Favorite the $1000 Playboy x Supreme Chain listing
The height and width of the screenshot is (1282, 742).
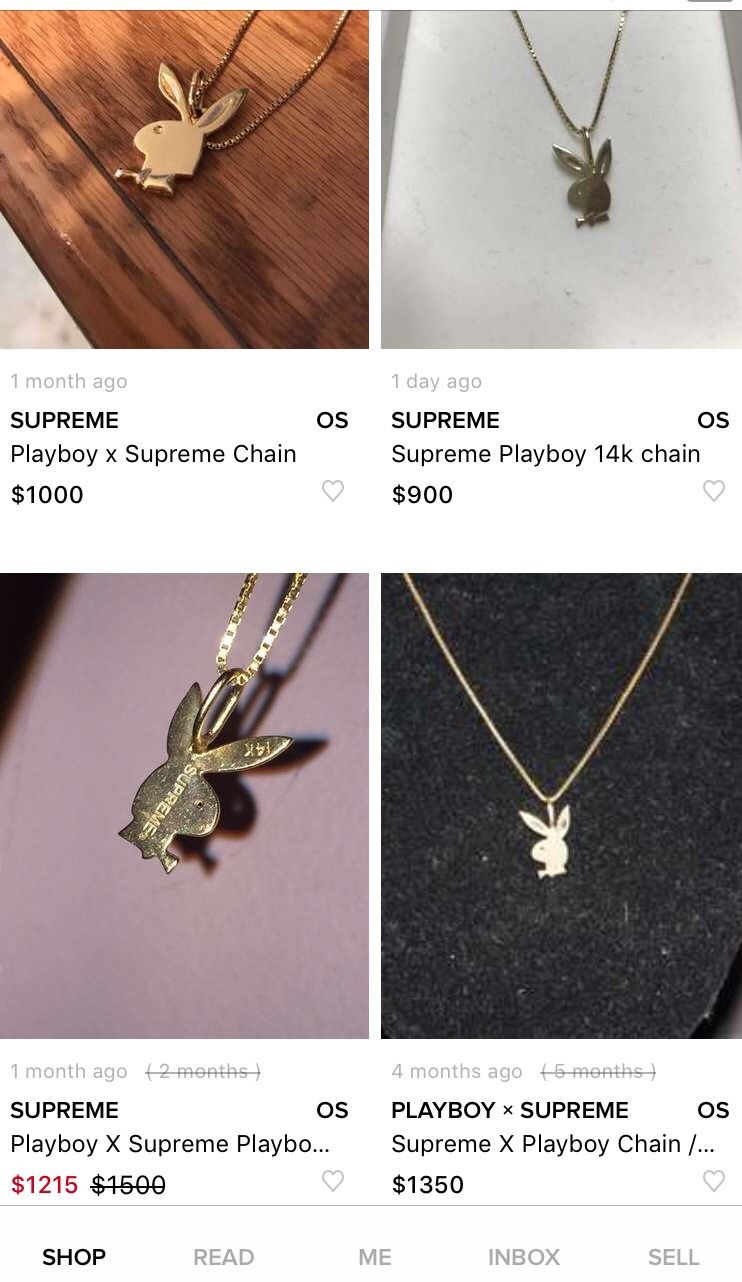tap(333, 491)
